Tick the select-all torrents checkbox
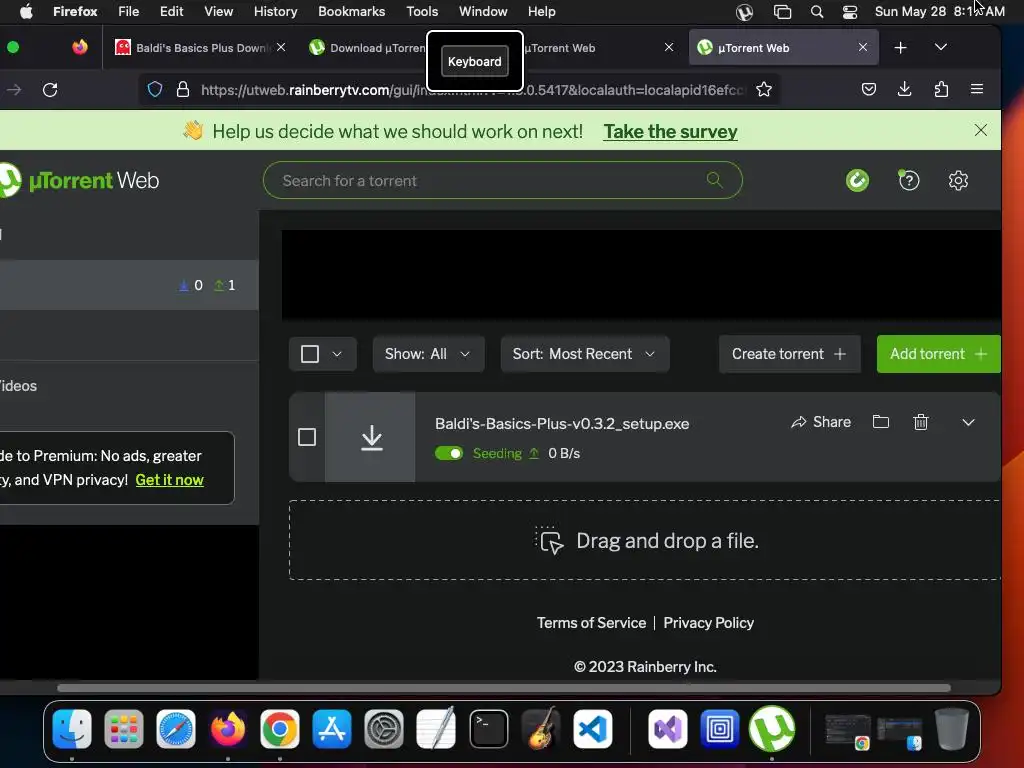 [310, 354]
